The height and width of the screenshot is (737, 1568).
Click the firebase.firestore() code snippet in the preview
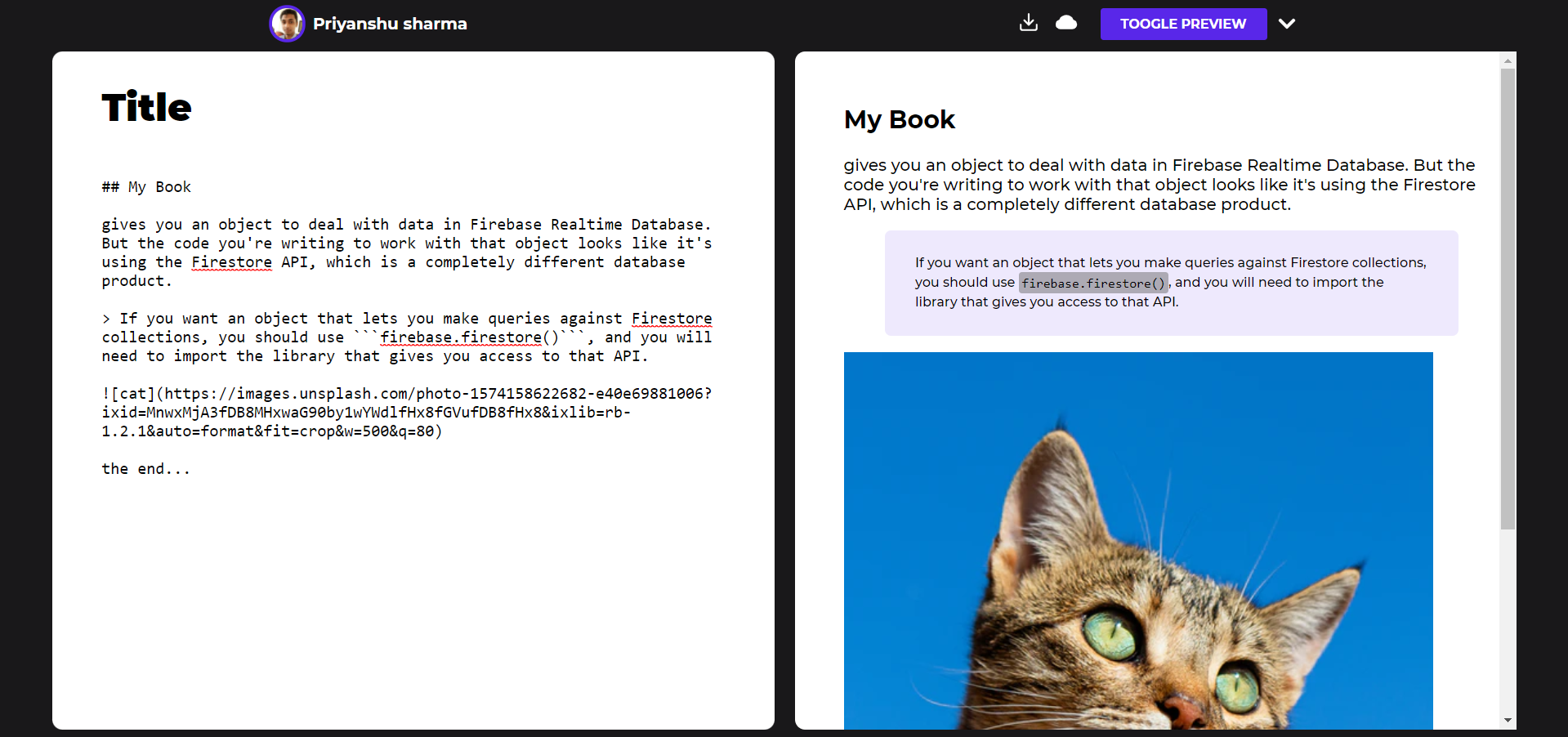[x=1093, y=283]
